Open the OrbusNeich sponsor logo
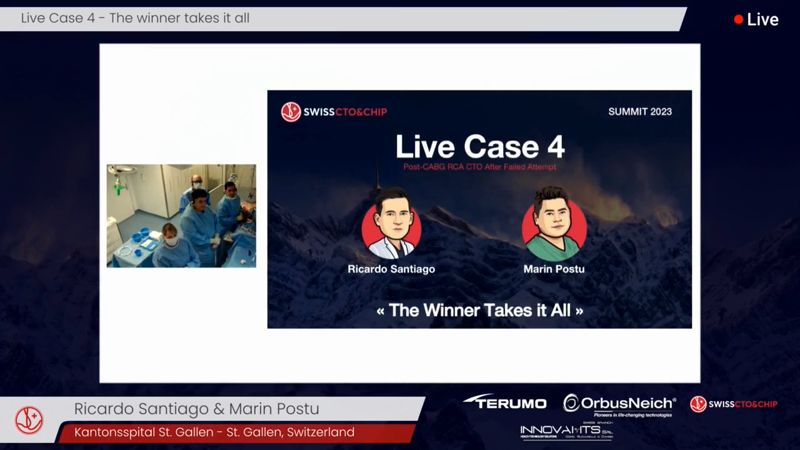Viewport: 800px width, 450px height. click(x=619, y=404)
